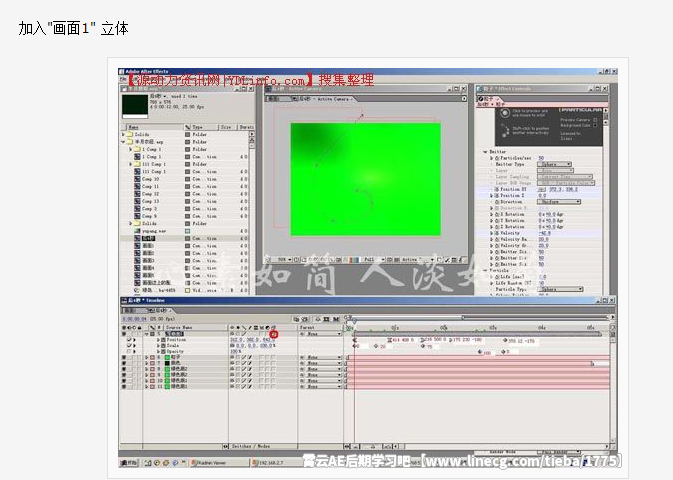This screenshot has height=480, width=673.
Task: Click the Switches / Modes toggle button
Action: [x=251, y=447]
